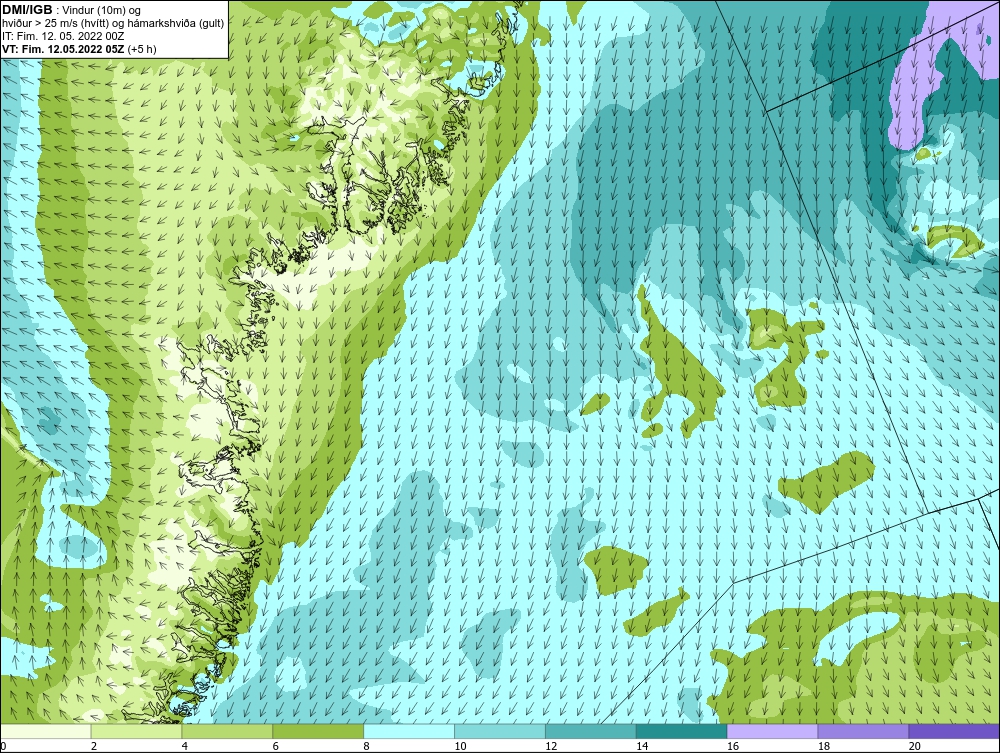This screenshot has height=753, width=1000.
Task: Click the 6–8 m/s olive green legend swatch
Action: coord(318,731)
